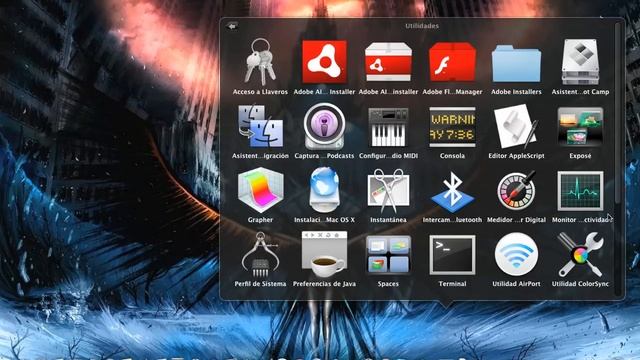The image size is (640, 360).
Task: Launch Preferencias de Java
Action: (x=324, y=255)
